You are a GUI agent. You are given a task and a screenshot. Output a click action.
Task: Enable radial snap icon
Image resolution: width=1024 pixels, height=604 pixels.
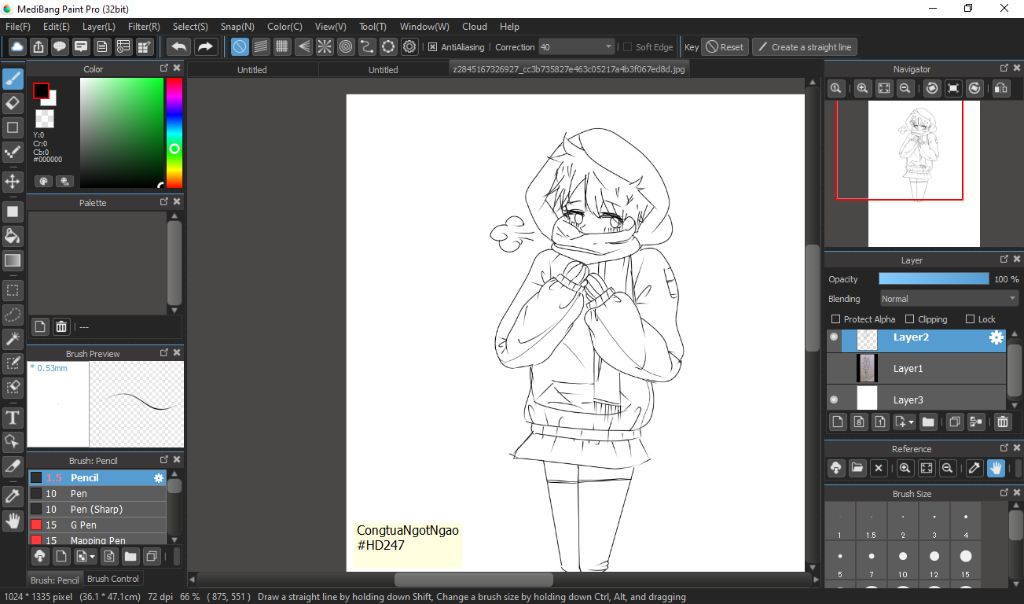pos(325,47)
